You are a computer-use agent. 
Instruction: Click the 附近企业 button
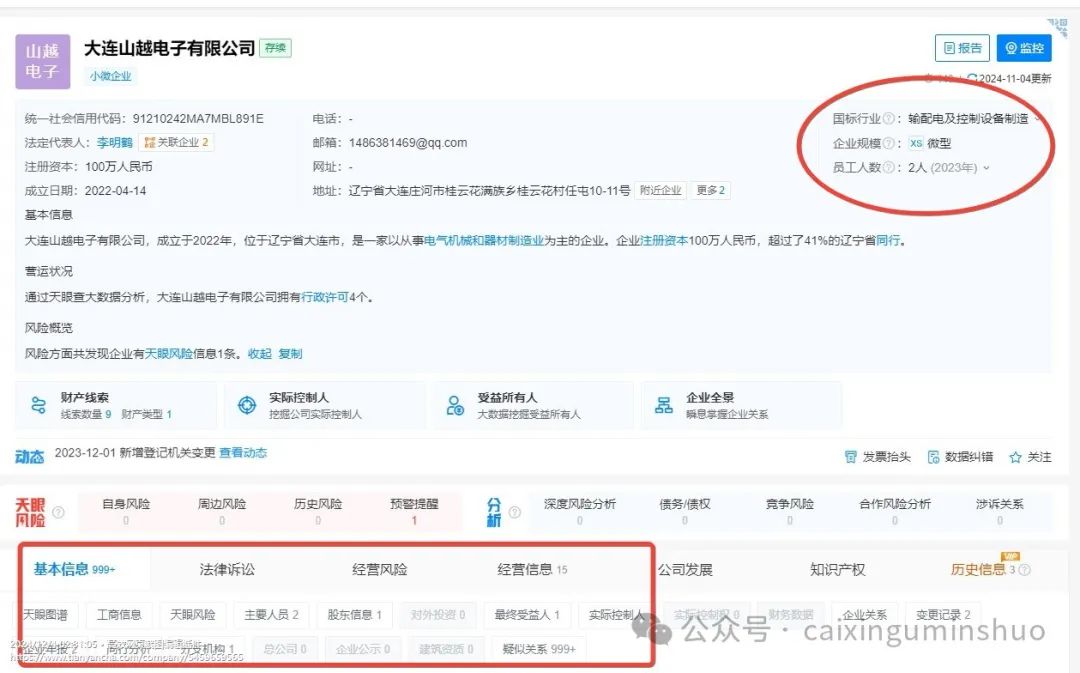point(661,190)
